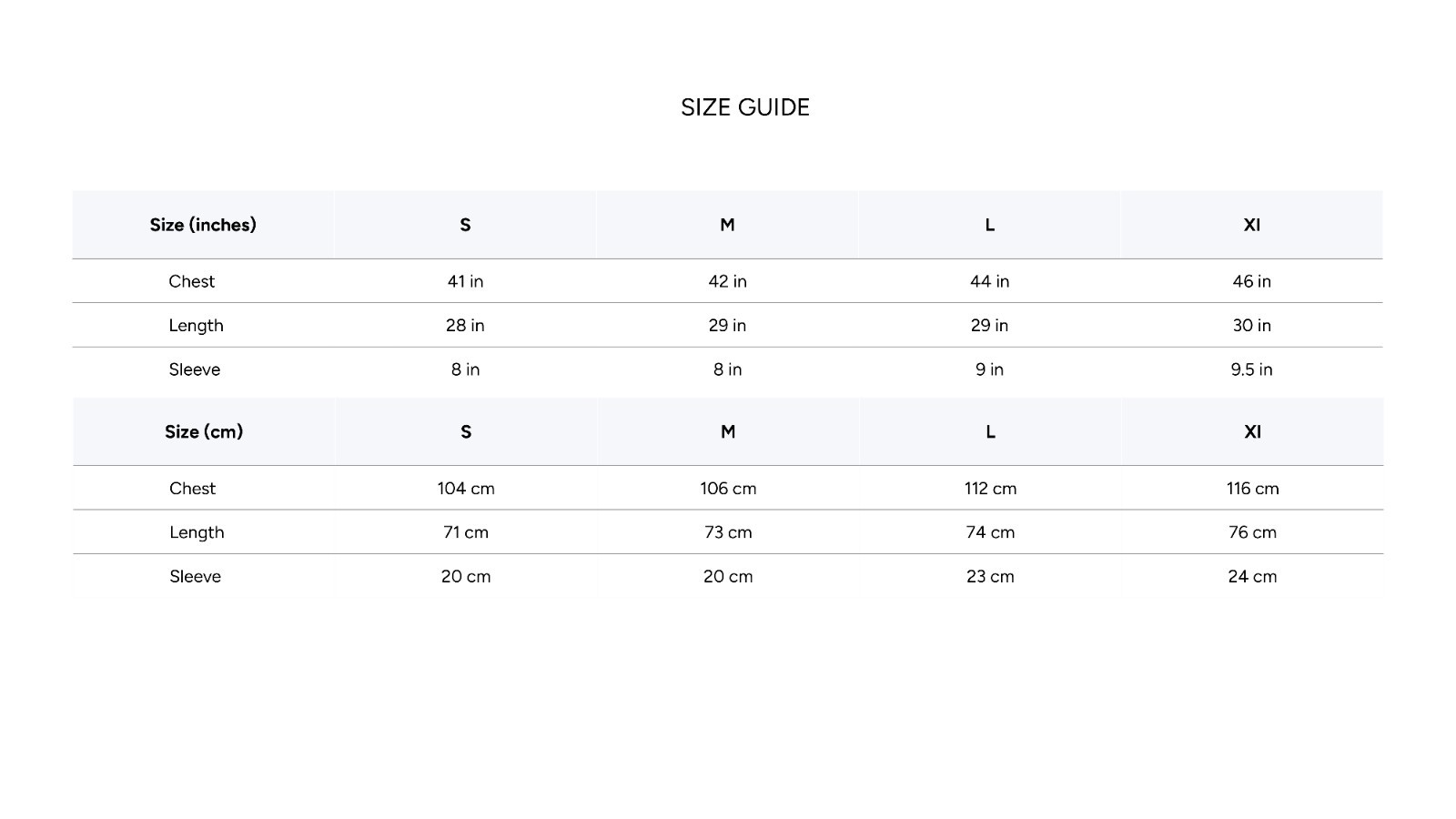1456x819 pixels.
Task: Click the 76 cm length cell
Action: (x=1252, y=532)
